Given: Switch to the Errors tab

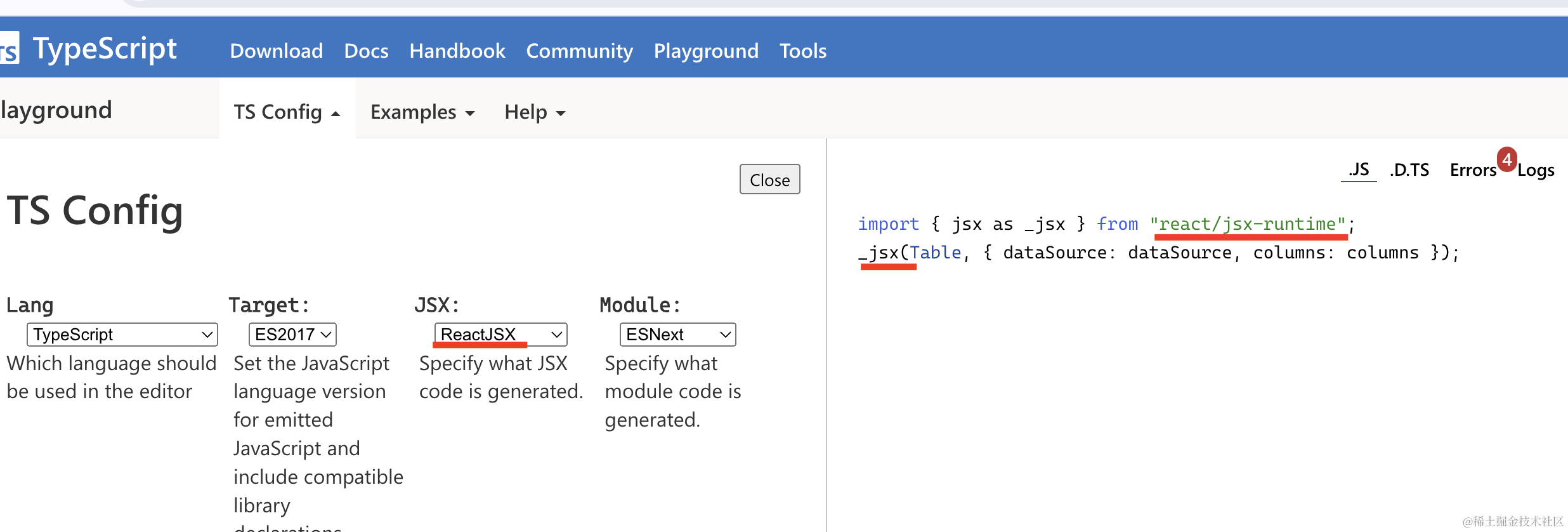Looking at the screenshot, I should coord(1473,170).
